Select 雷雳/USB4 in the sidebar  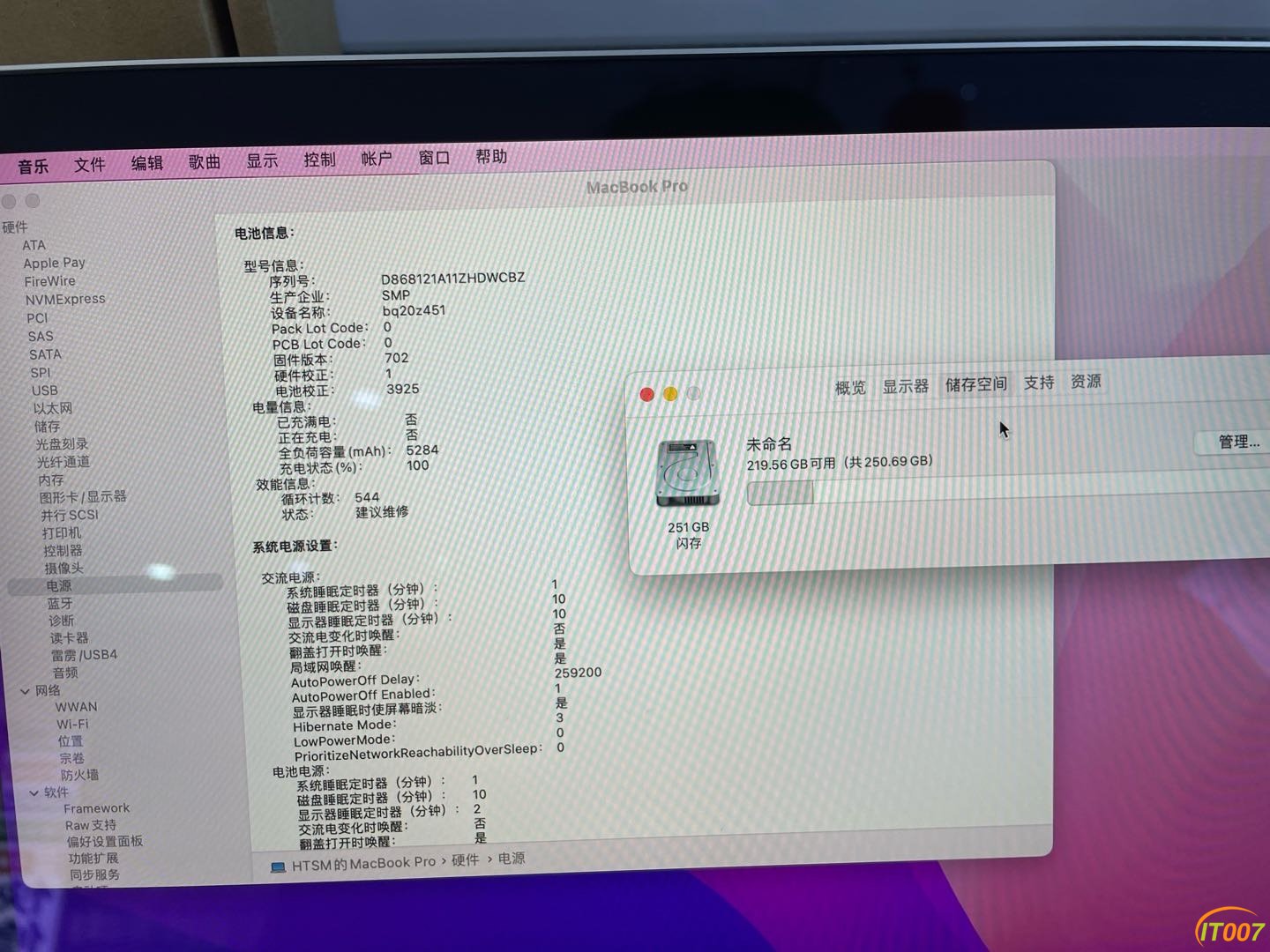click(x=84, y=655)
